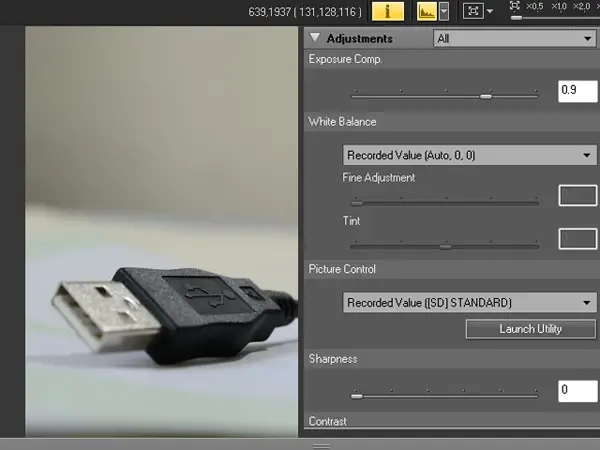The width and height of the screenshot is (600, 450).
Task: Click the Fine Adjustment value field
Action: (577, 196)
